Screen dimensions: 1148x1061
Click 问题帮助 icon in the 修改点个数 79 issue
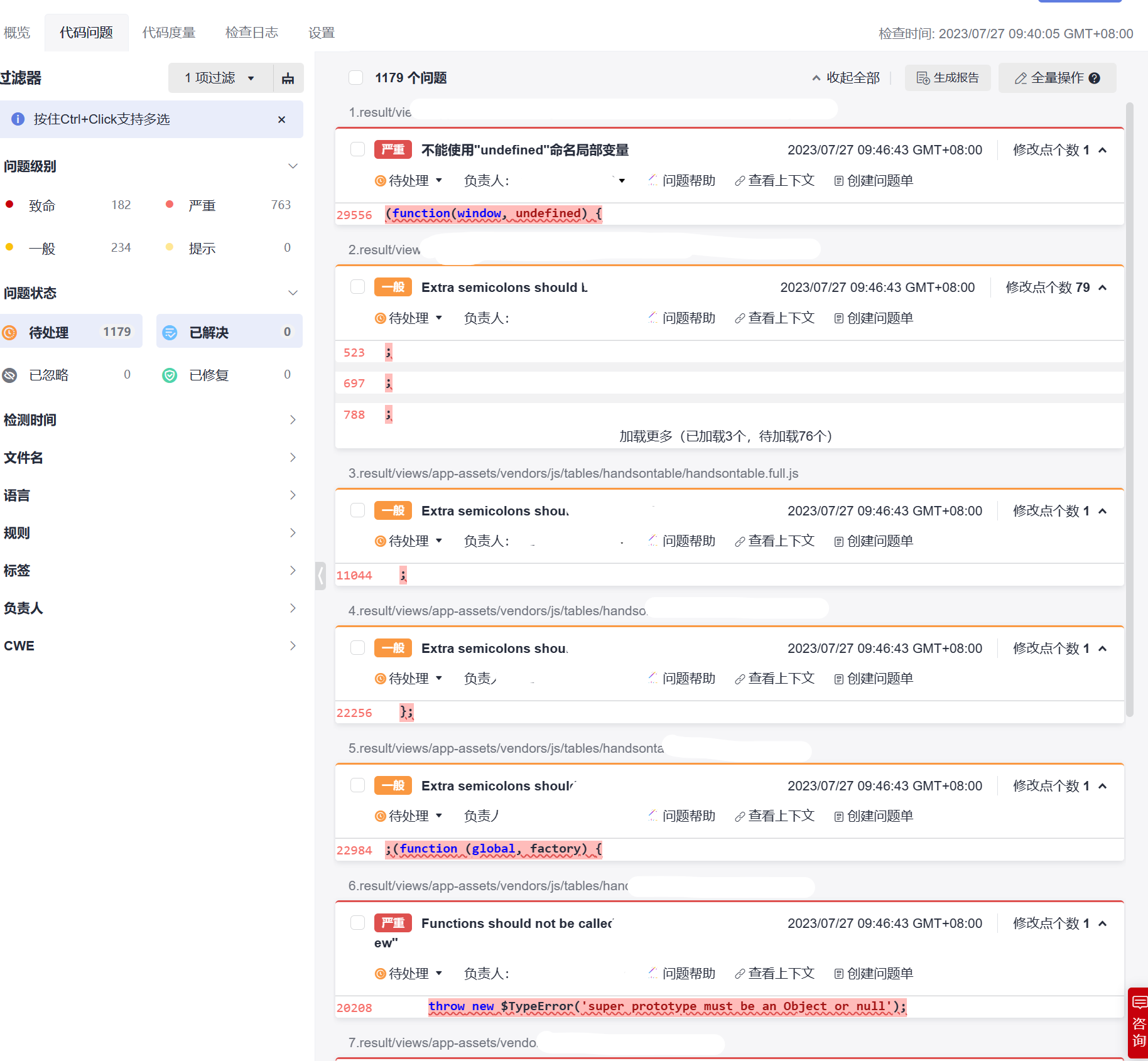pos(653,318)
